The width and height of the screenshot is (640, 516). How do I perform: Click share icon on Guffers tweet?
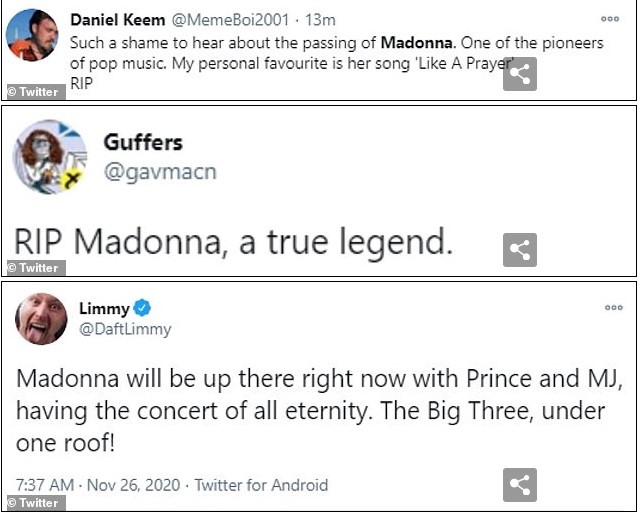tap(519, 250)
